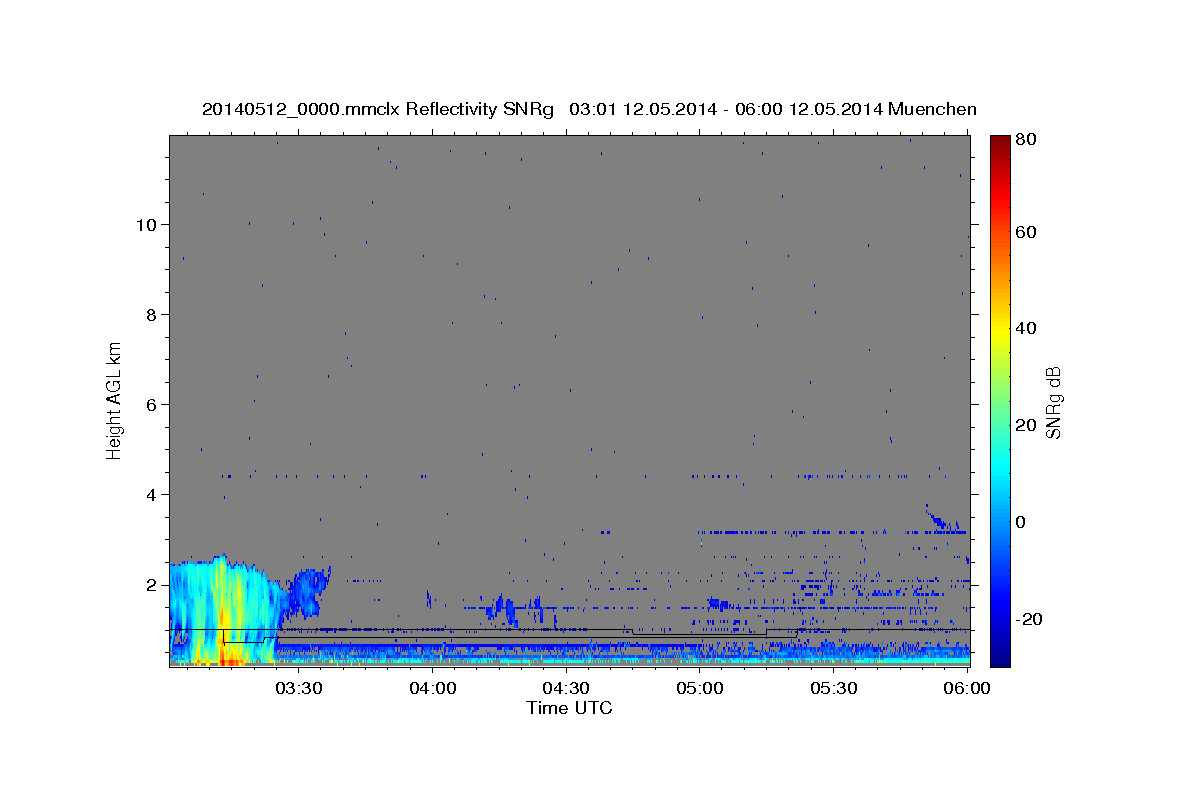Click the 06:00 time tick label

[x=967, y=689]
